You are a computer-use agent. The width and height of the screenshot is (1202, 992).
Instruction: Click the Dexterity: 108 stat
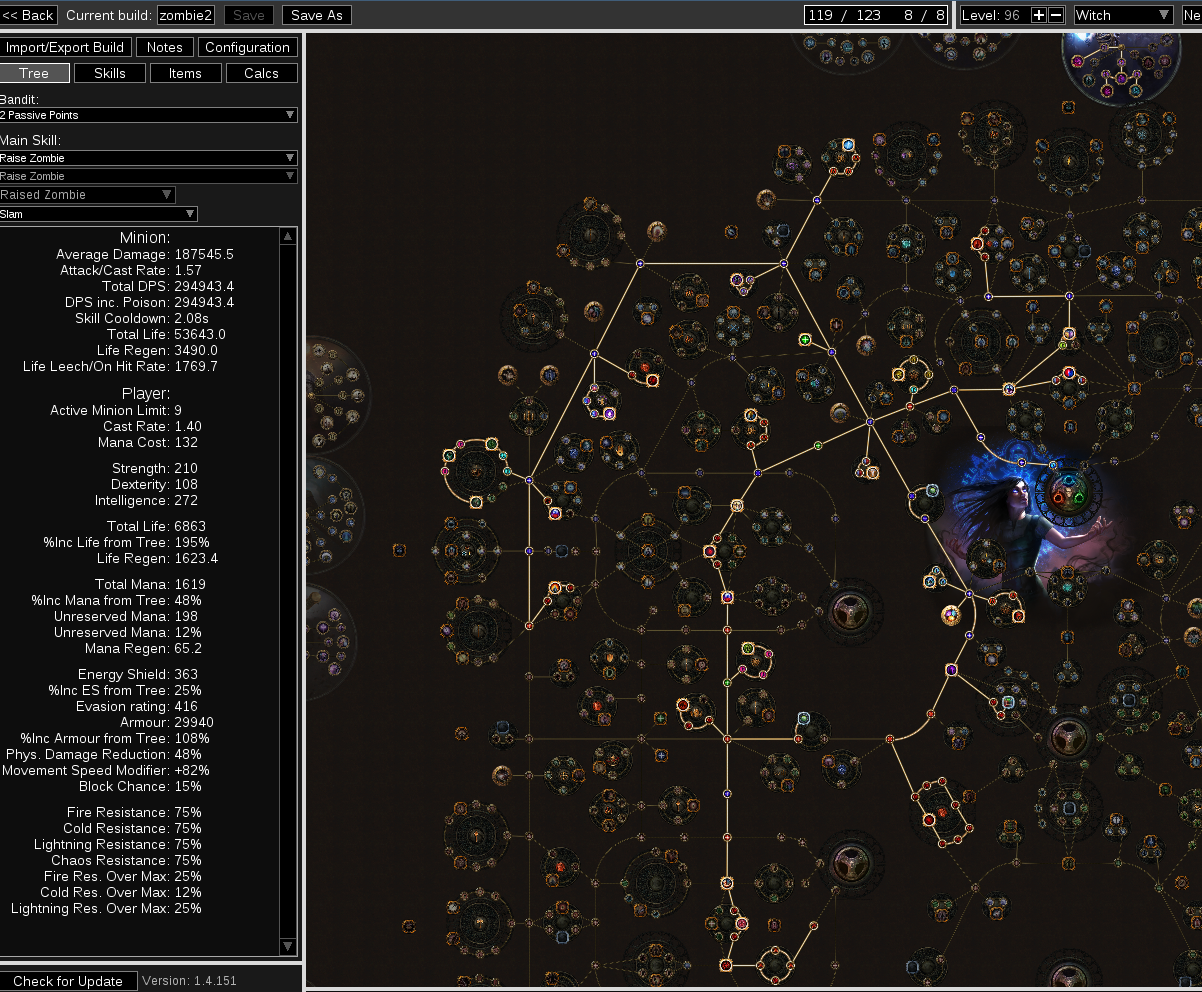point(153,485)
